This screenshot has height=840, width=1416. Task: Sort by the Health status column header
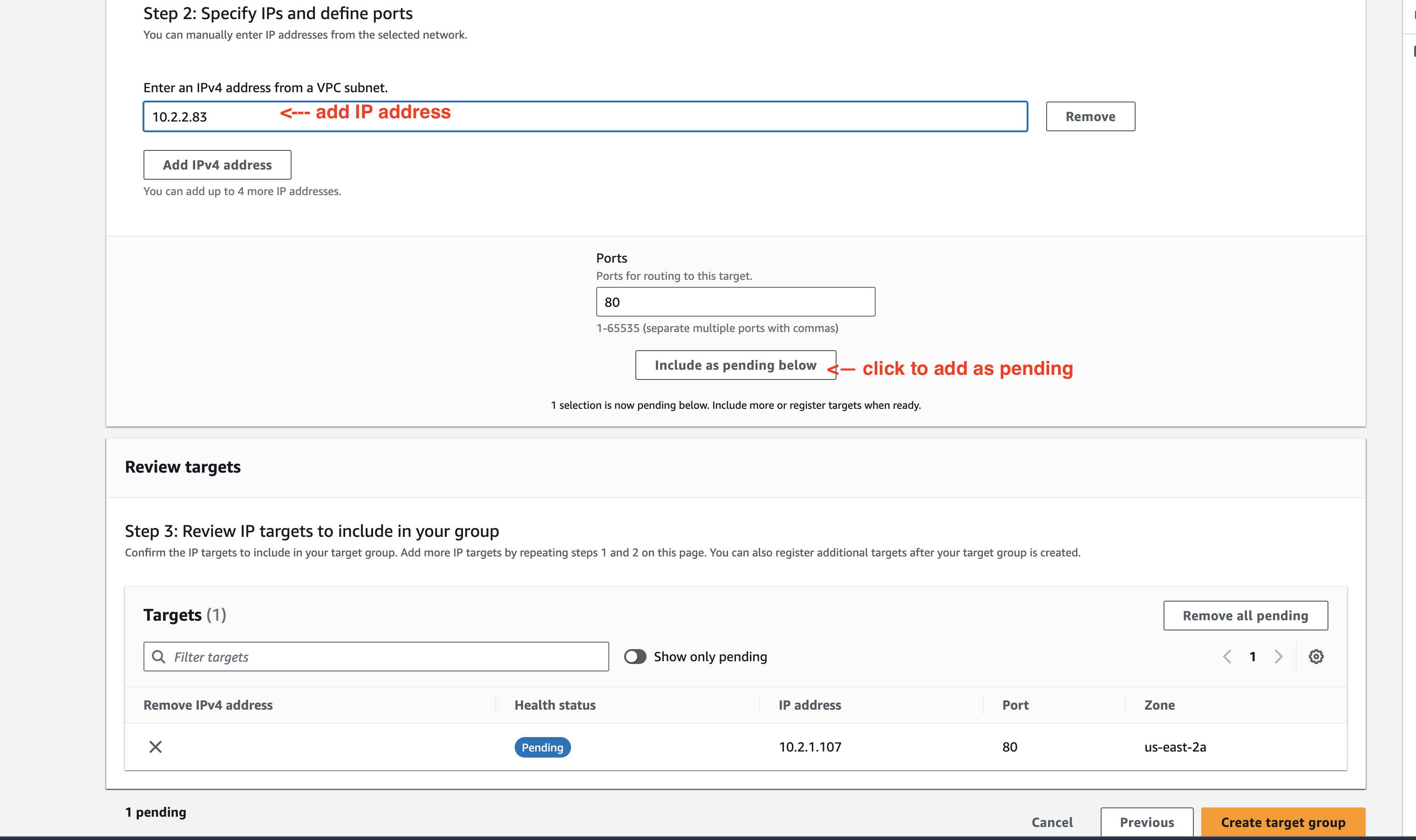tap(555, 705)
